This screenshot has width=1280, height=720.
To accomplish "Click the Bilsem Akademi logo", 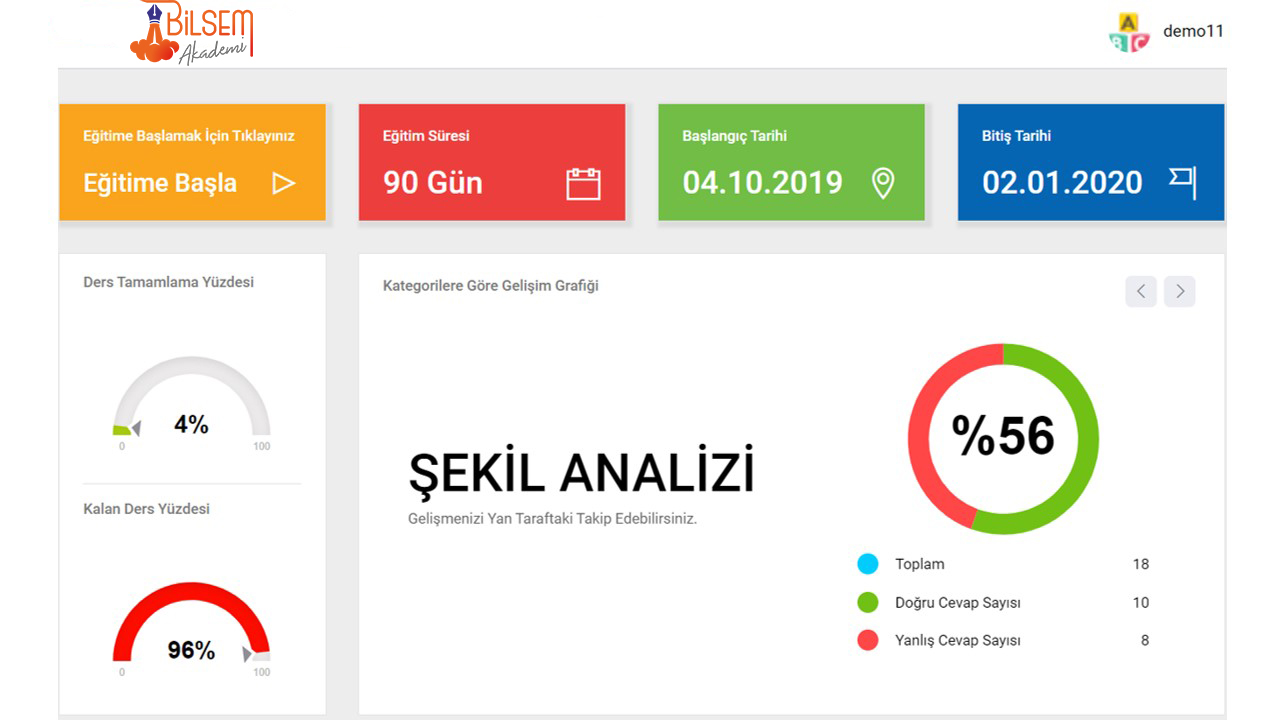I will [195, 33].
